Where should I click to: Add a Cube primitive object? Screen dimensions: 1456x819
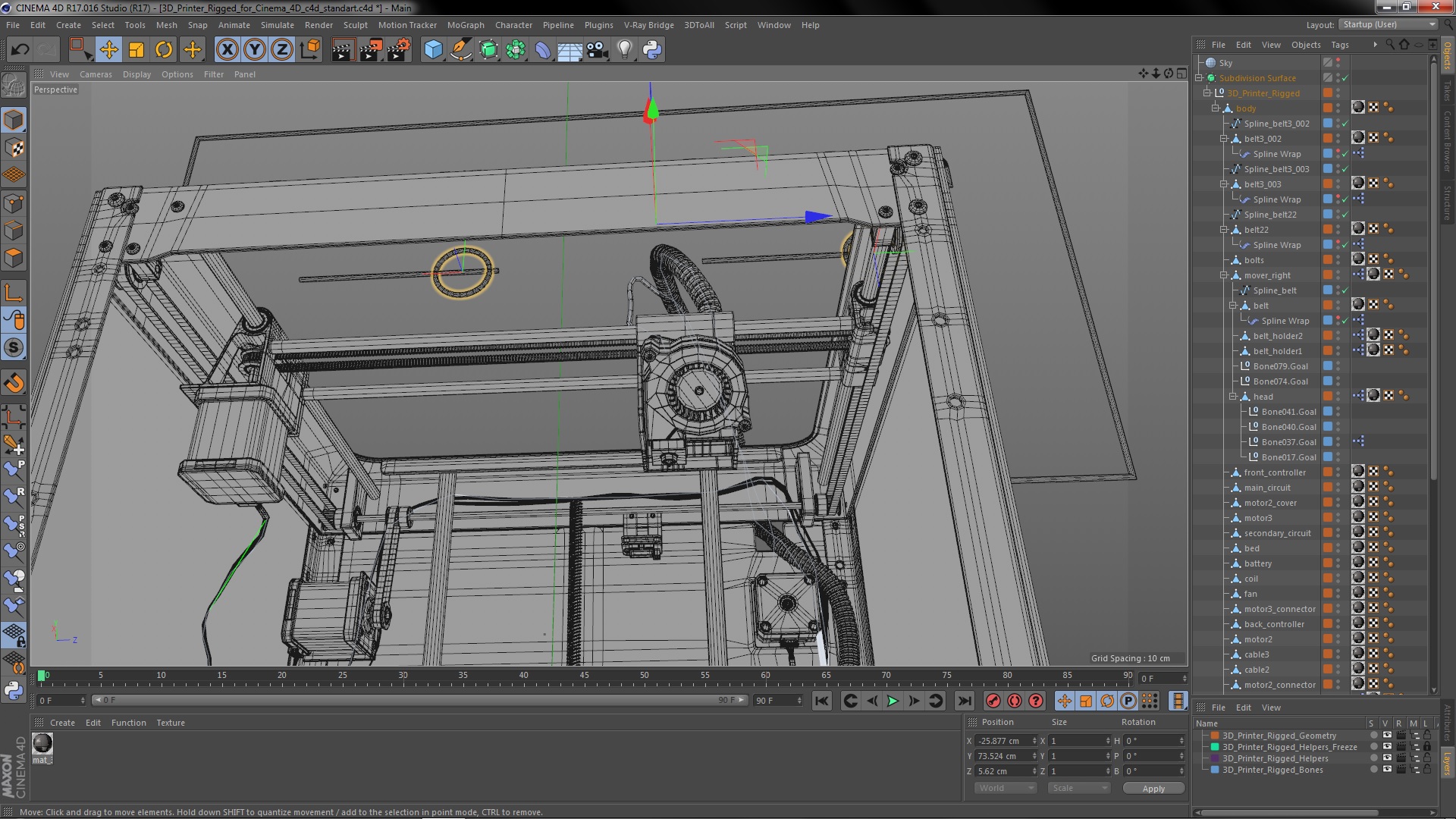tap(433, 50)
